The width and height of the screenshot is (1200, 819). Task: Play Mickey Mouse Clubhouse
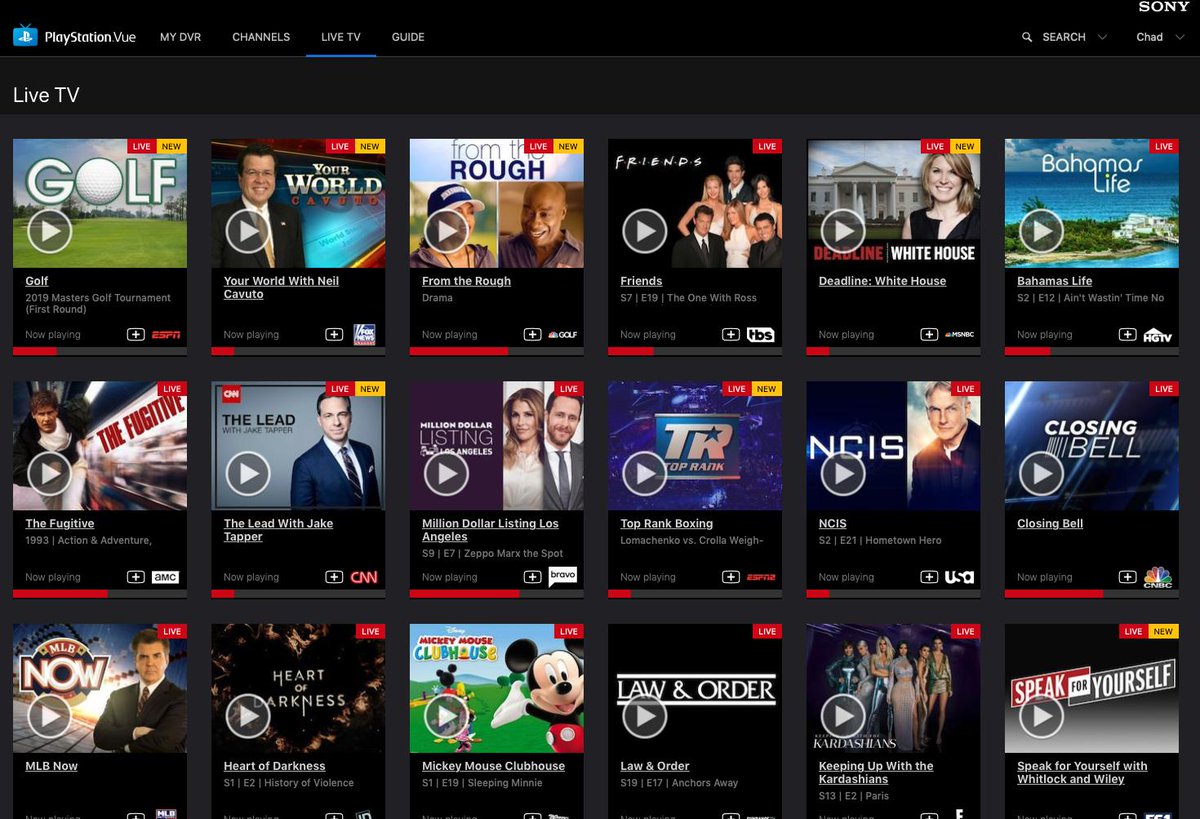[x=446, y=715]
